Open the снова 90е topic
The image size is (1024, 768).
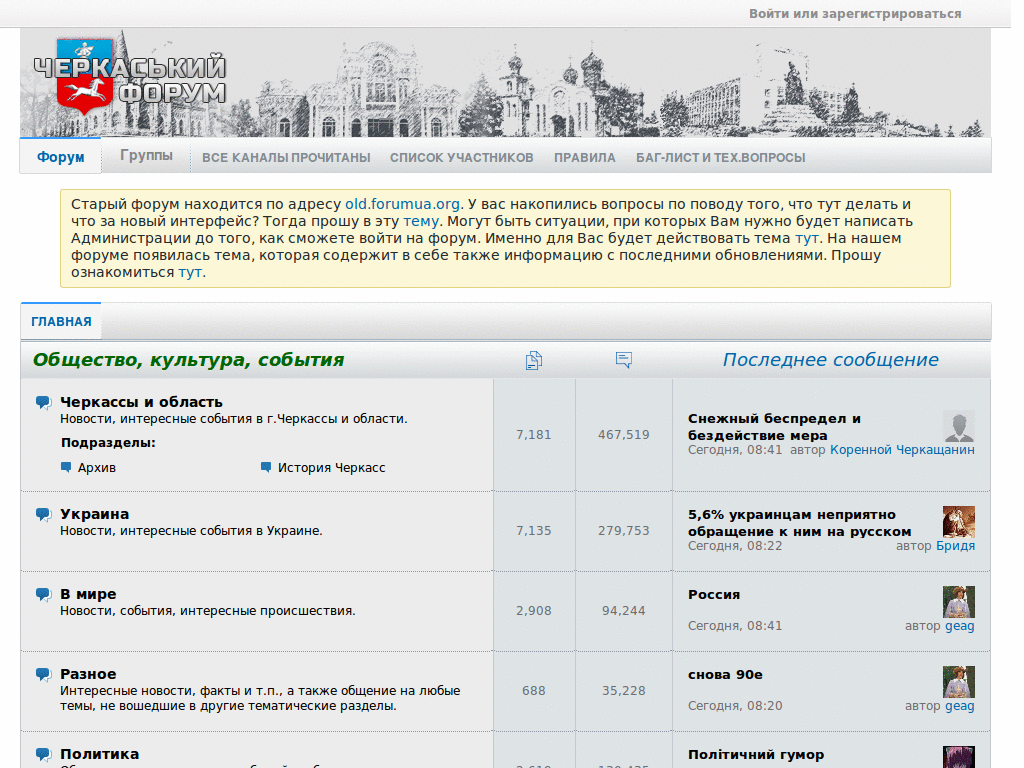(x=725, y=675)
